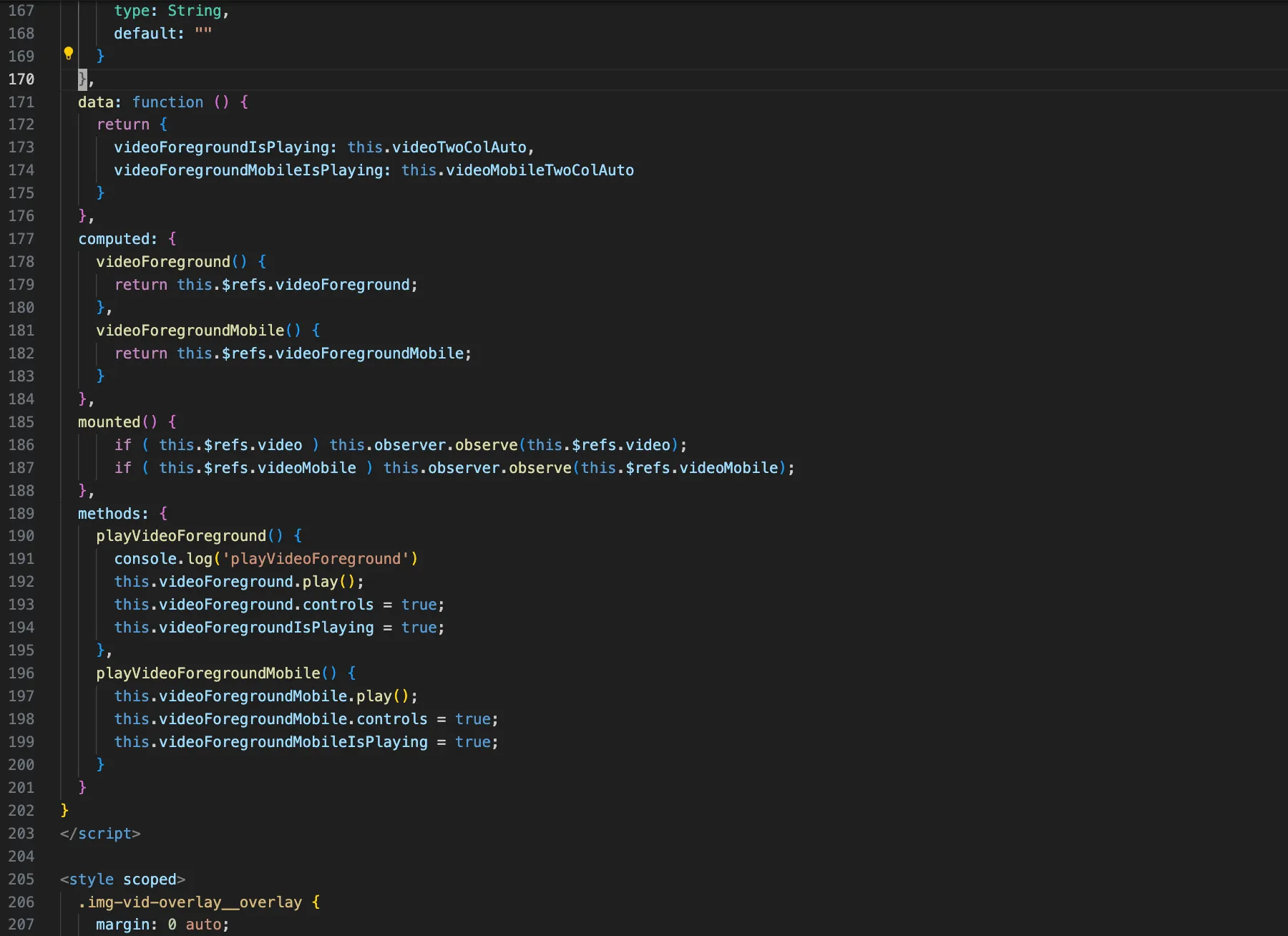Click the mounted() function name
The width and height of the screenshot is (1288, 936).
point(110,421)
